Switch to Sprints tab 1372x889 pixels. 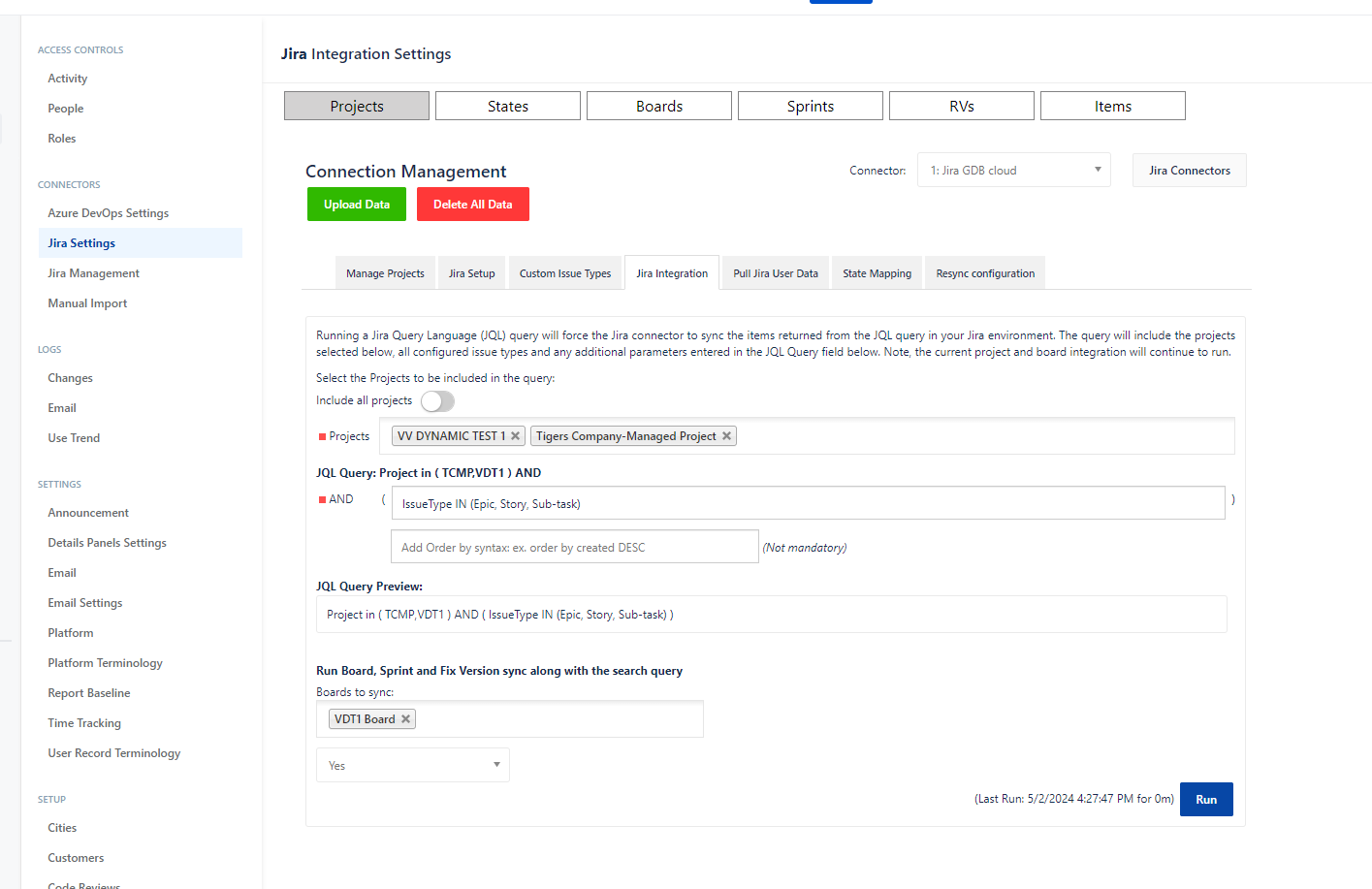coord(811,106)
